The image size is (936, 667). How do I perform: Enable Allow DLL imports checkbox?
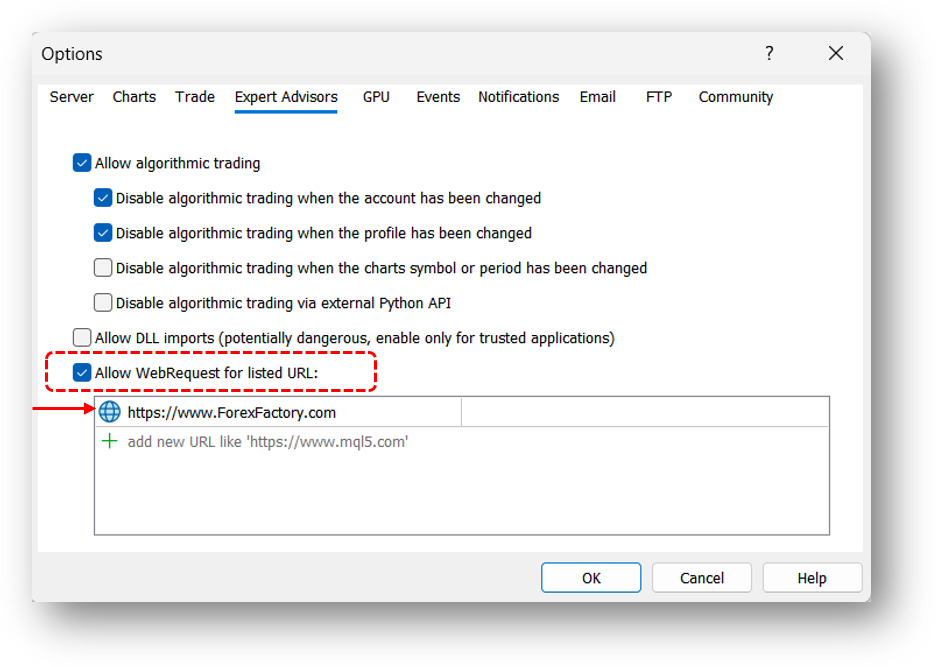82,338
